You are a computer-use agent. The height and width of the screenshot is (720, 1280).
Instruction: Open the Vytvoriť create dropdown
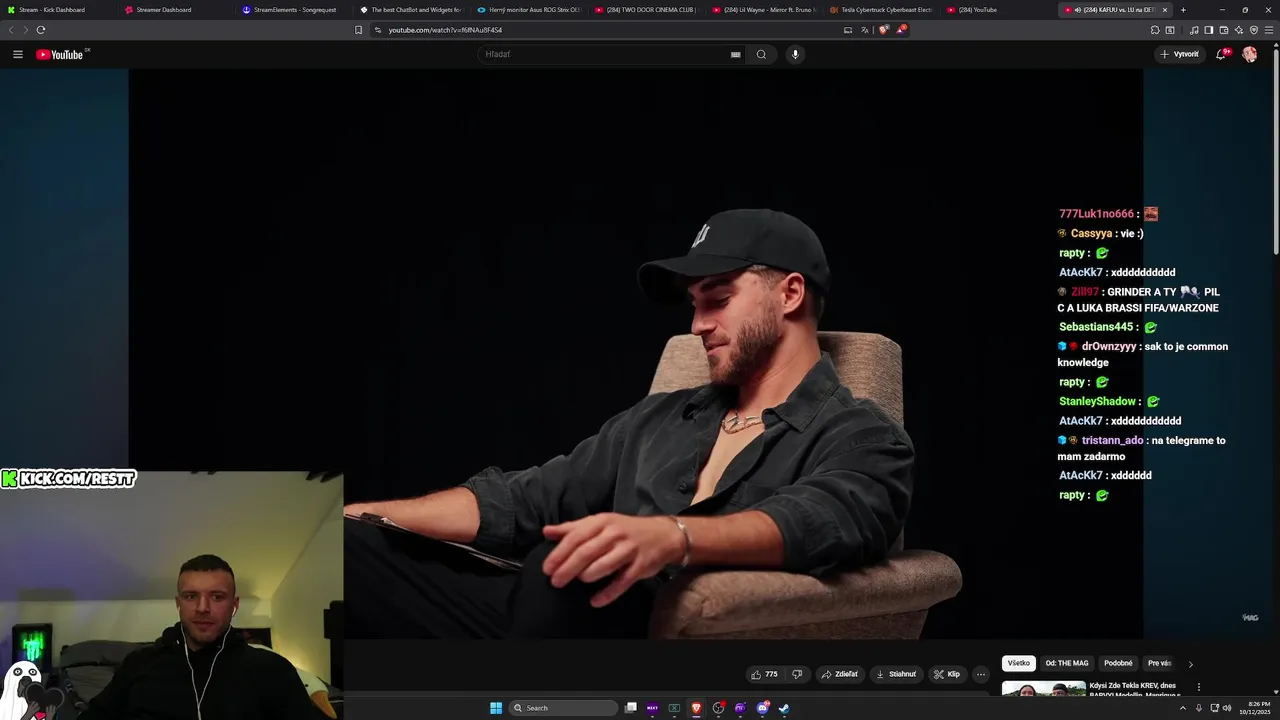[1180, 54]
